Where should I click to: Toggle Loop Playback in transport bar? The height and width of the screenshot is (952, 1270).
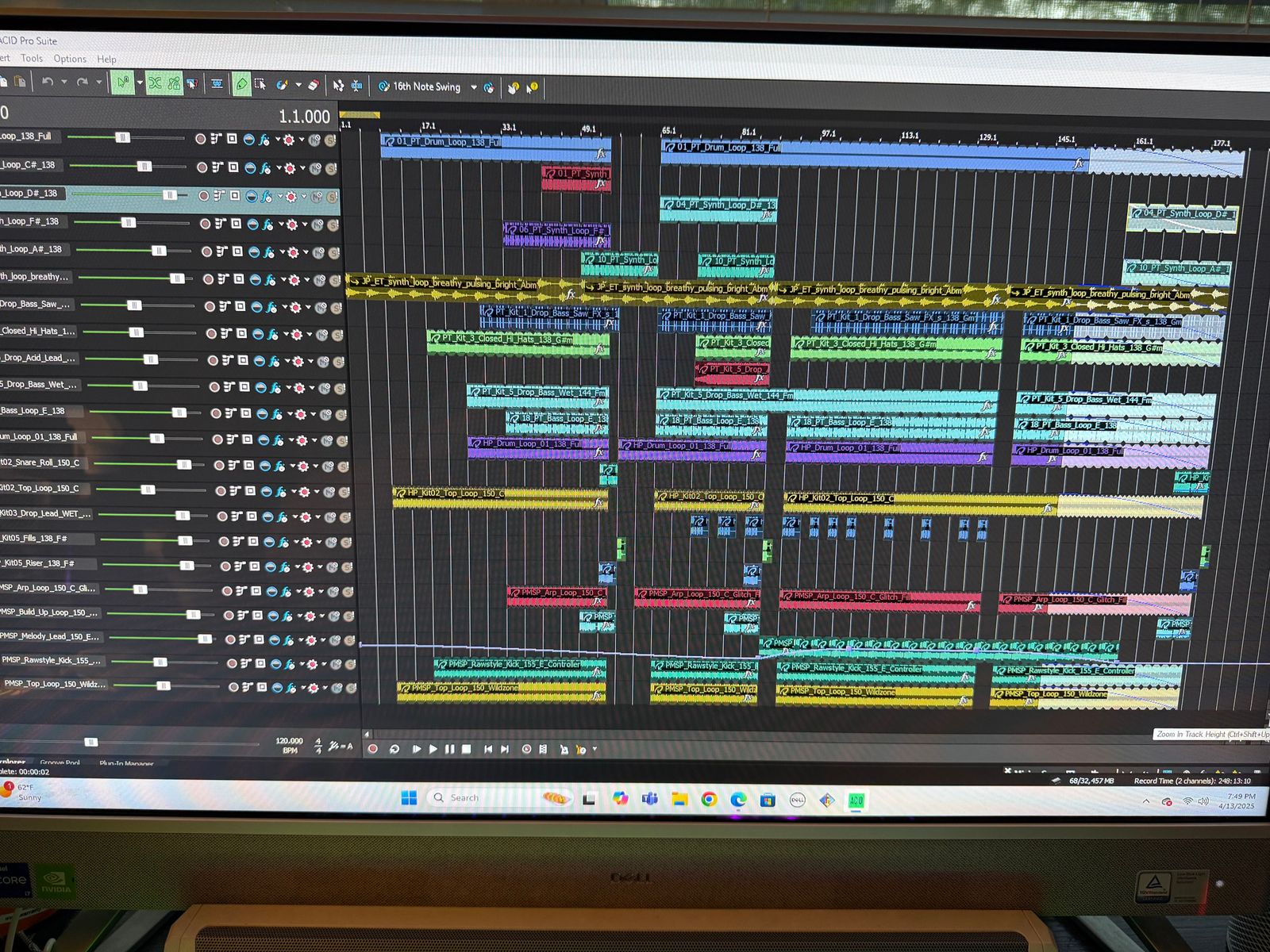click(394, 749)
